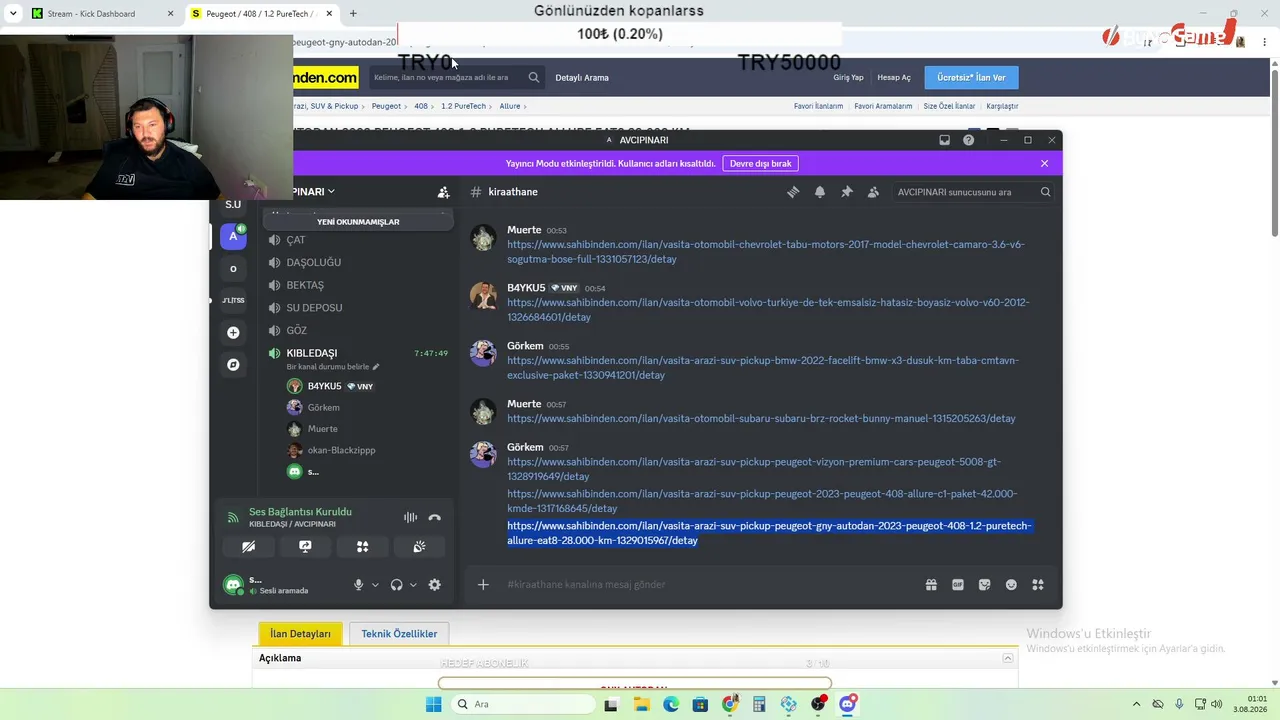Collapse the Açıklama section on sahibinden page
Screen dimensions: 1280x720
[1008, 658]
